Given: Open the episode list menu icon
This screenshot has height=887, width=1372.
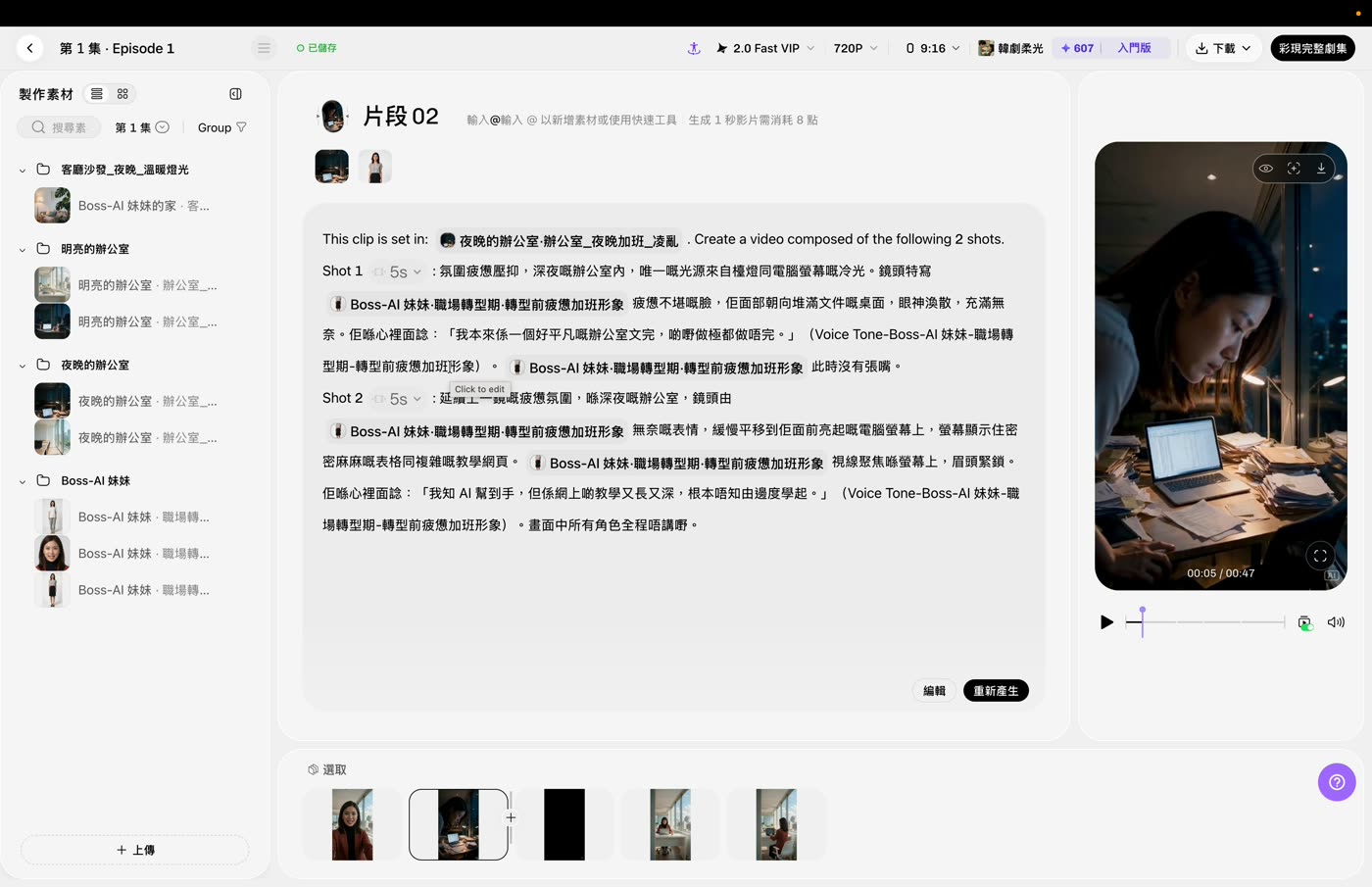Looking at the screenshot, I should [264, 48].
